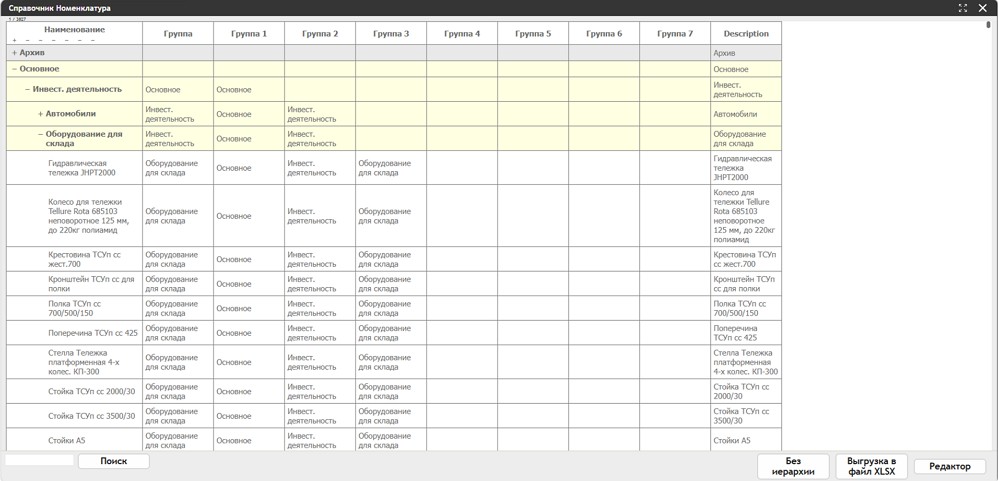Select Стелла Тележка платформенная in the Наименование column
998x481 pixels.
click(x=74, y=362)
